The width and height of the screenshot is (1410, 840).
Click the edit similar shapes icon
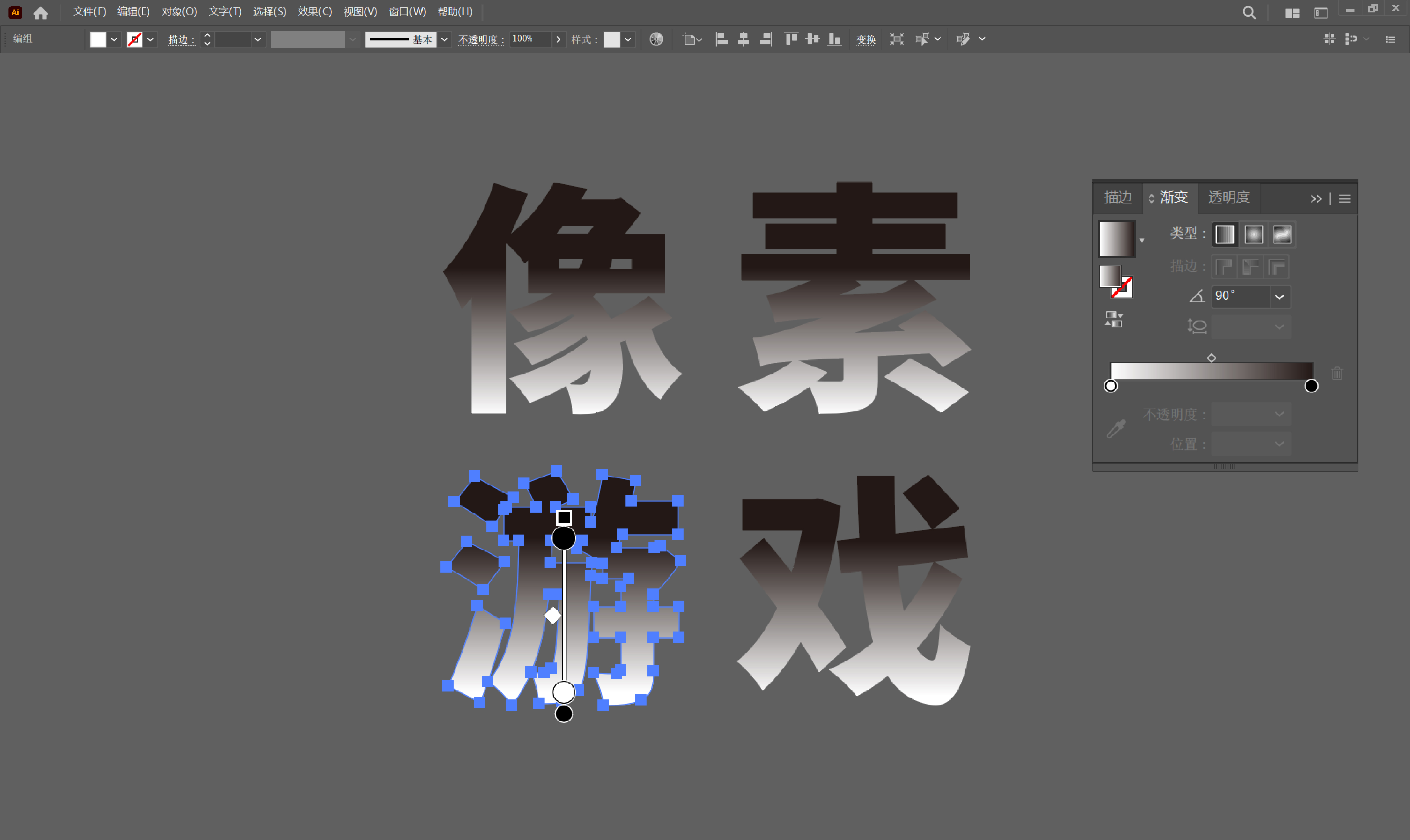point(963,39)
